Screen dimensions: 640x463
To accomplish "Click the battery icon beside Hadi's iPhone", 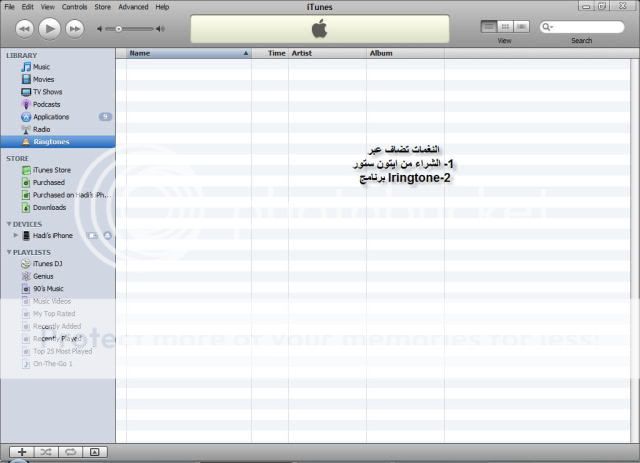I will 93,236.
